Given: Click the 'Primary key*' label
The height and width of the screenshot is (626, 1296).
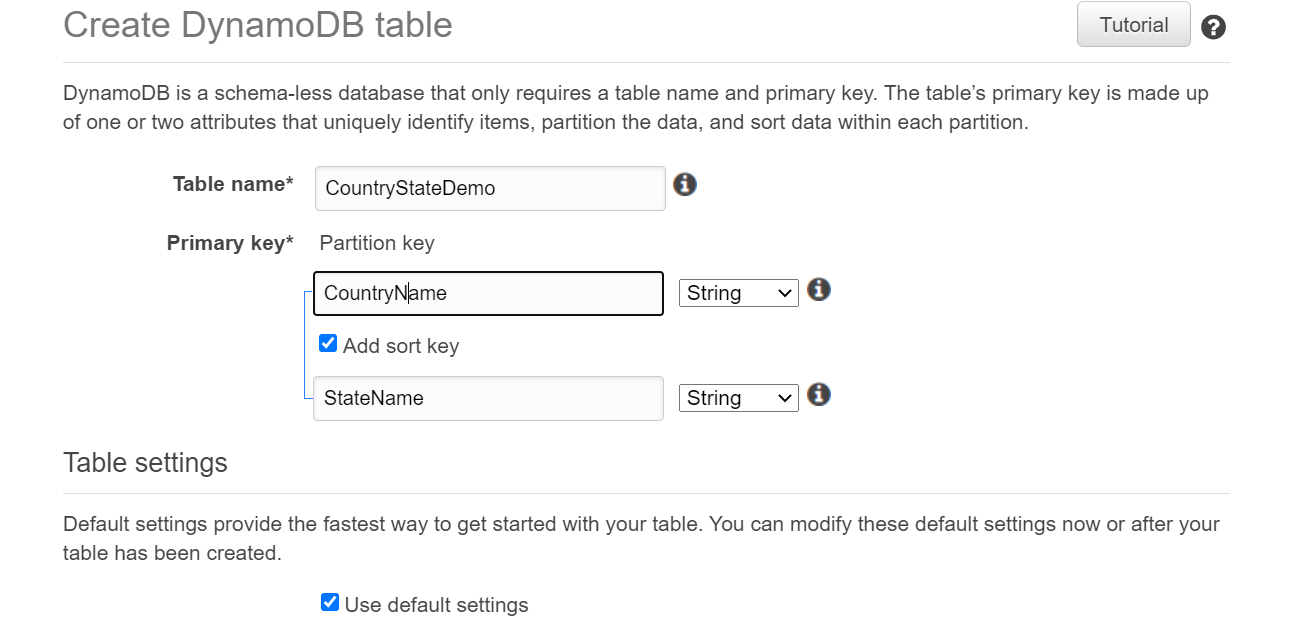Looking at the screenshot, I should click(x=230, y=243).
